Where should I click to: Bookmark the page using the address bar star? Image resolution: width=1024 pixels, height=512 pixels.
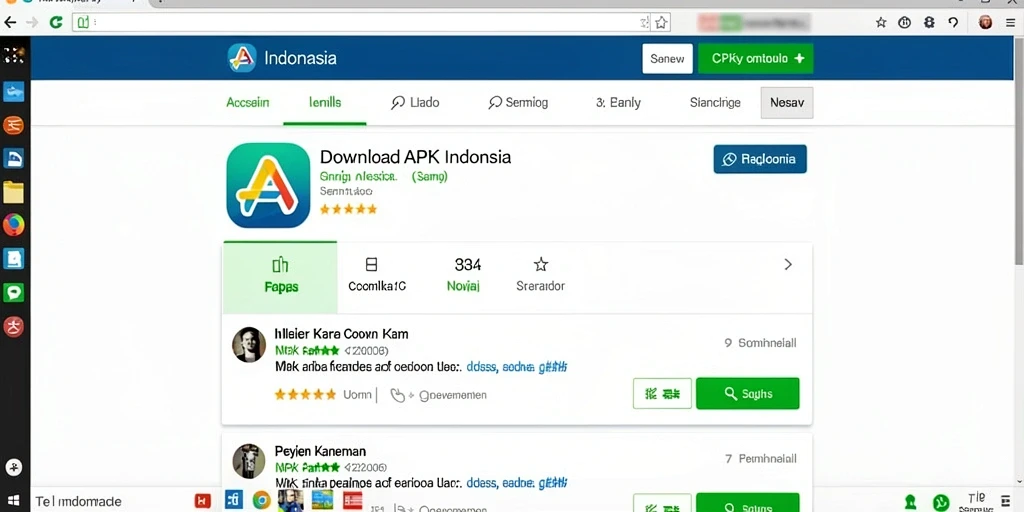click(662, 23)
